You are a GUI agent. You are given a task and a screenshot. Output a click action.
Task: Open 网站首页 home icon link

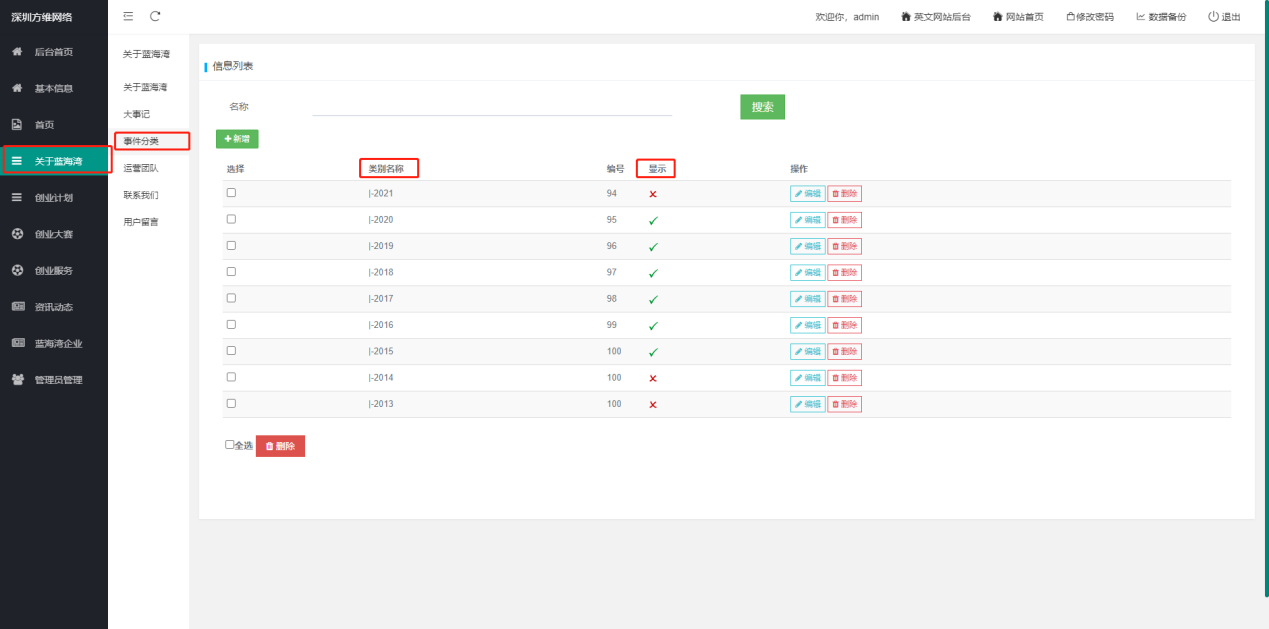[998, 17]
